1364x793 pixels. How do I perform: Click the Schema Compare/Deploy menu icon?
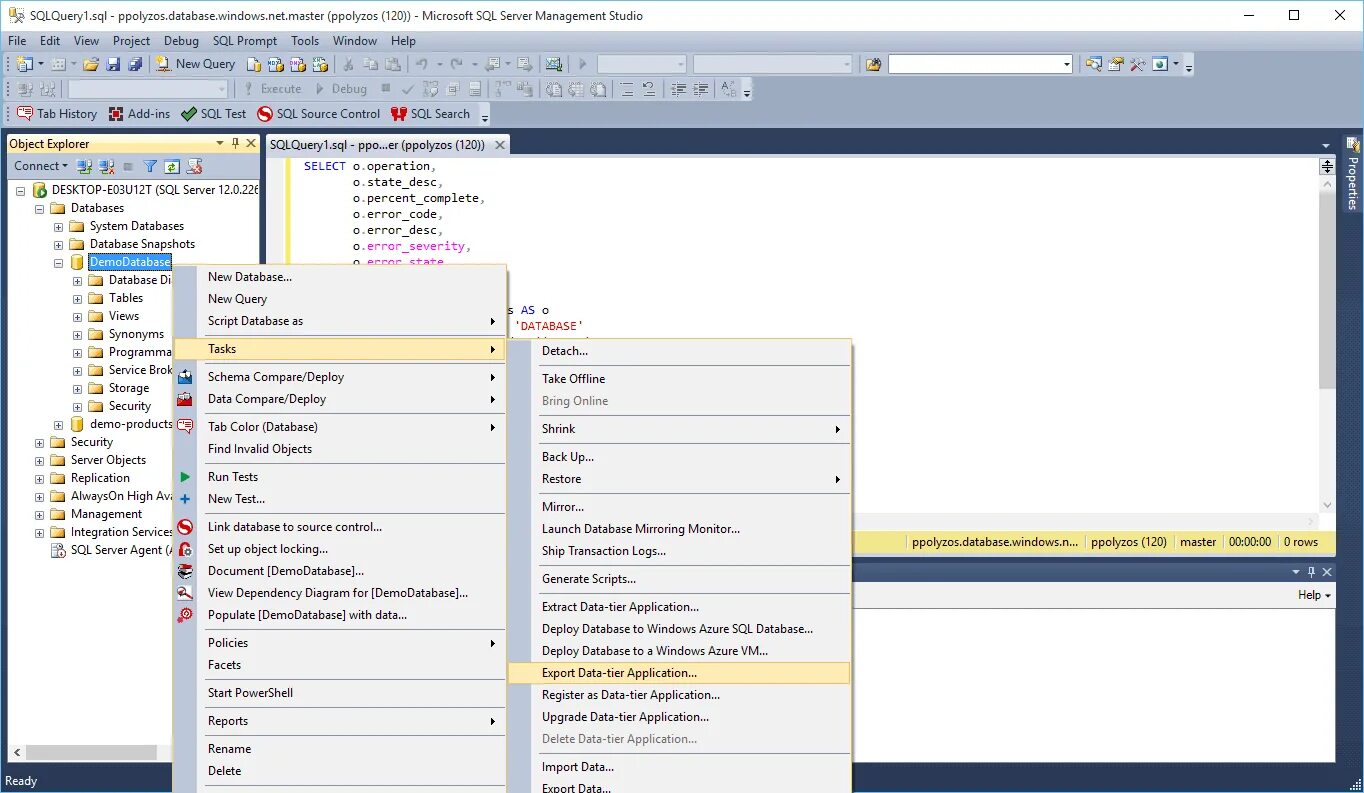click(185, 377)
